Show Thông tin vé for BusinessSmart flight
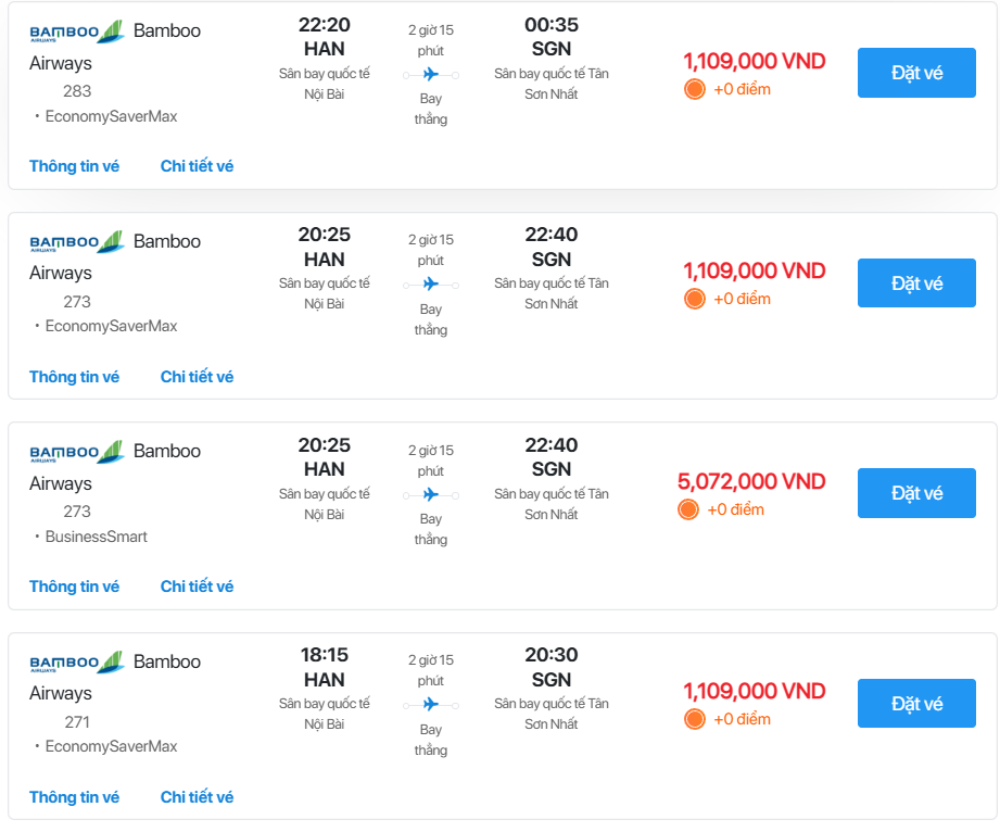The height and width of the screenshot is (832, 1000). [x=74, y=586]
